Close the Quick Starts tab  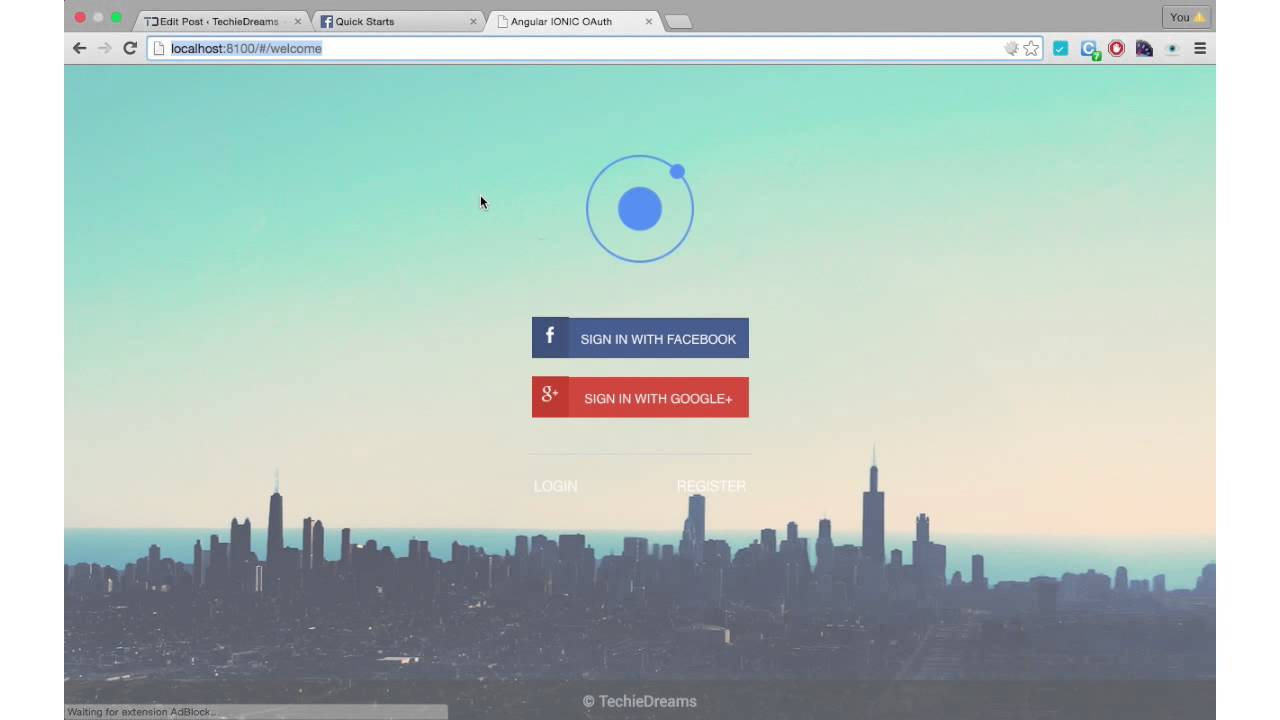tap(473, 21)
